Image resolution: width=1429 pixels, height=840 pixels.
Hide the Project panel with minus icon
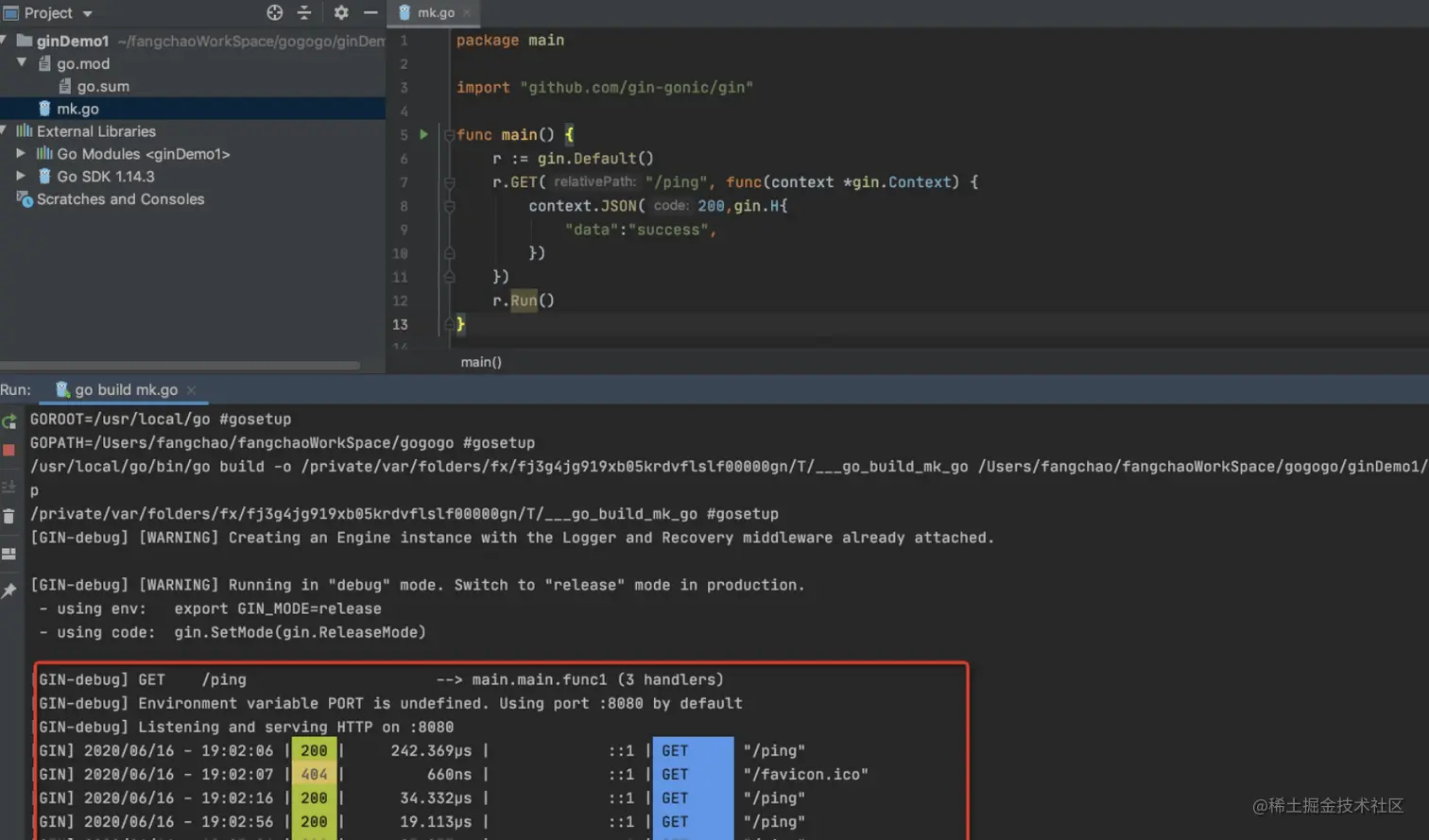370,12
